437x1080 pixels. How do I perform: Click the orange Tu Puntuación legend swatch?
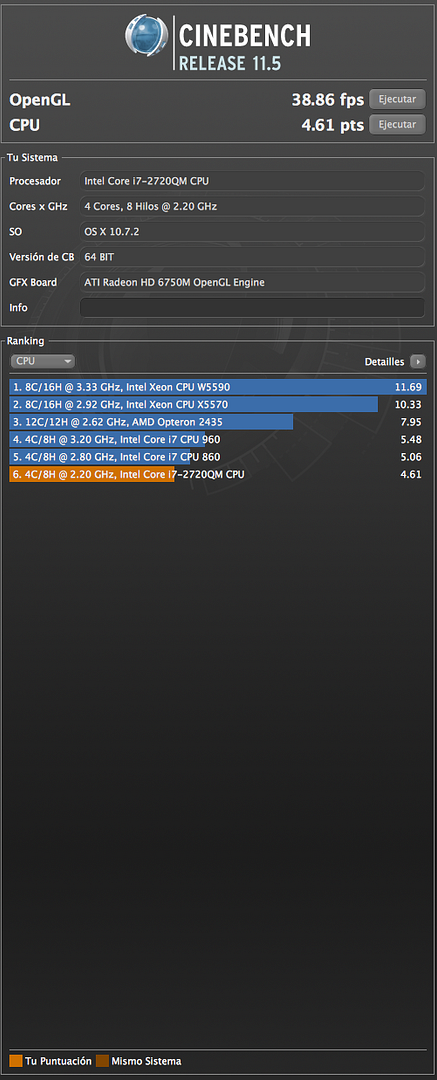click(16, 1061)
